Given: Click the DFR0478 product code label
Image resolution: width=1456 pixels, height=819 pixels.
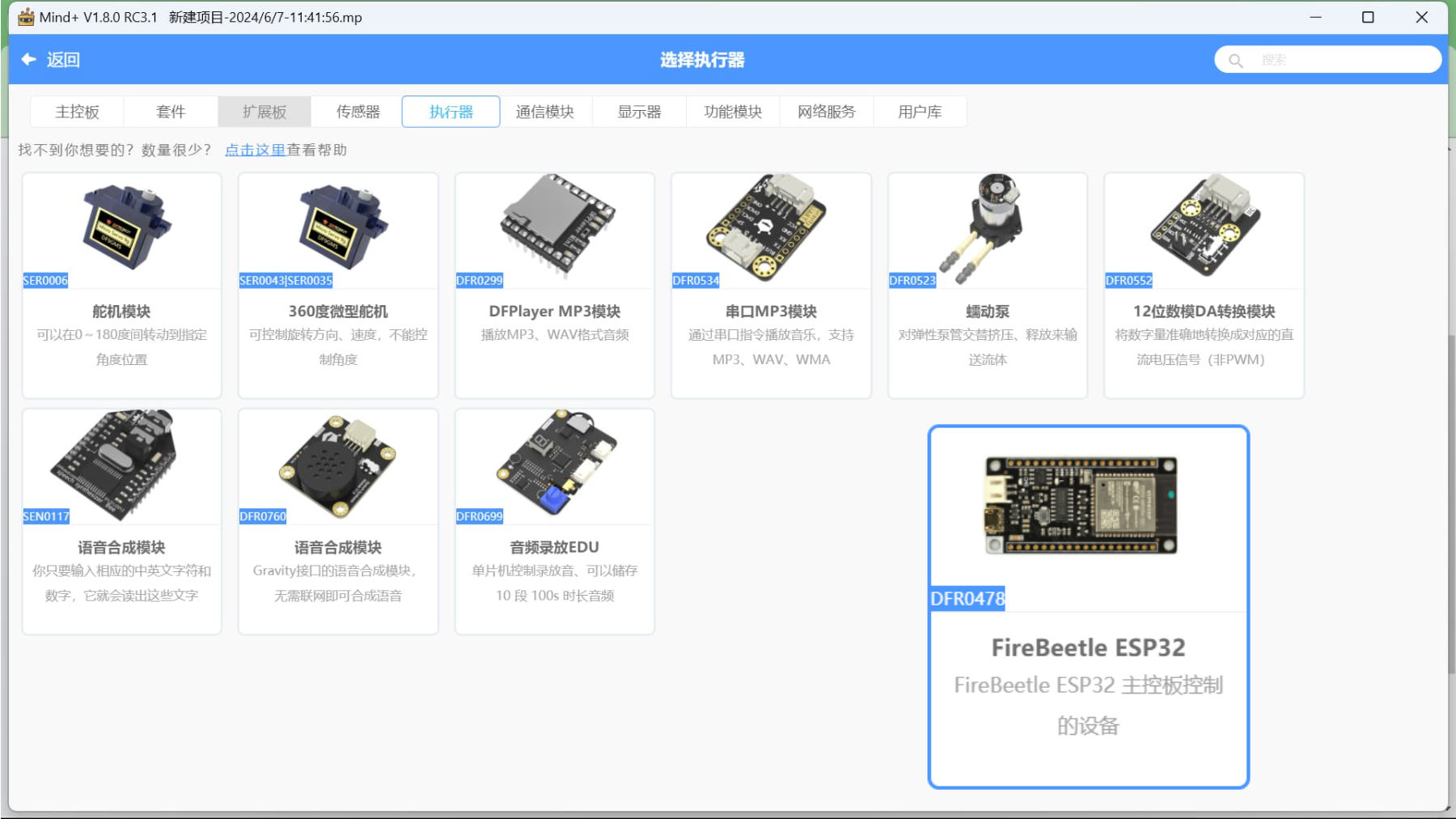Looking at the screenshot, I should (x=967, y=599).
